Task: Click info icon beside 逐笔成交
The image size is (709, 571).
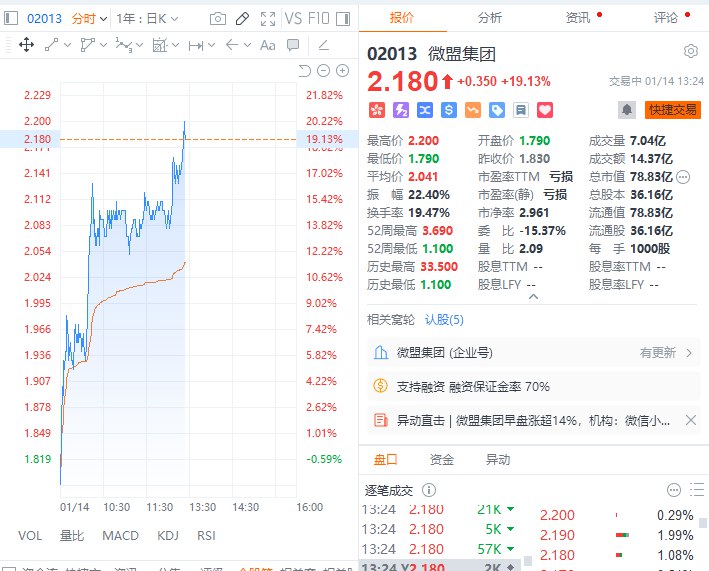Action: point(429,490)
